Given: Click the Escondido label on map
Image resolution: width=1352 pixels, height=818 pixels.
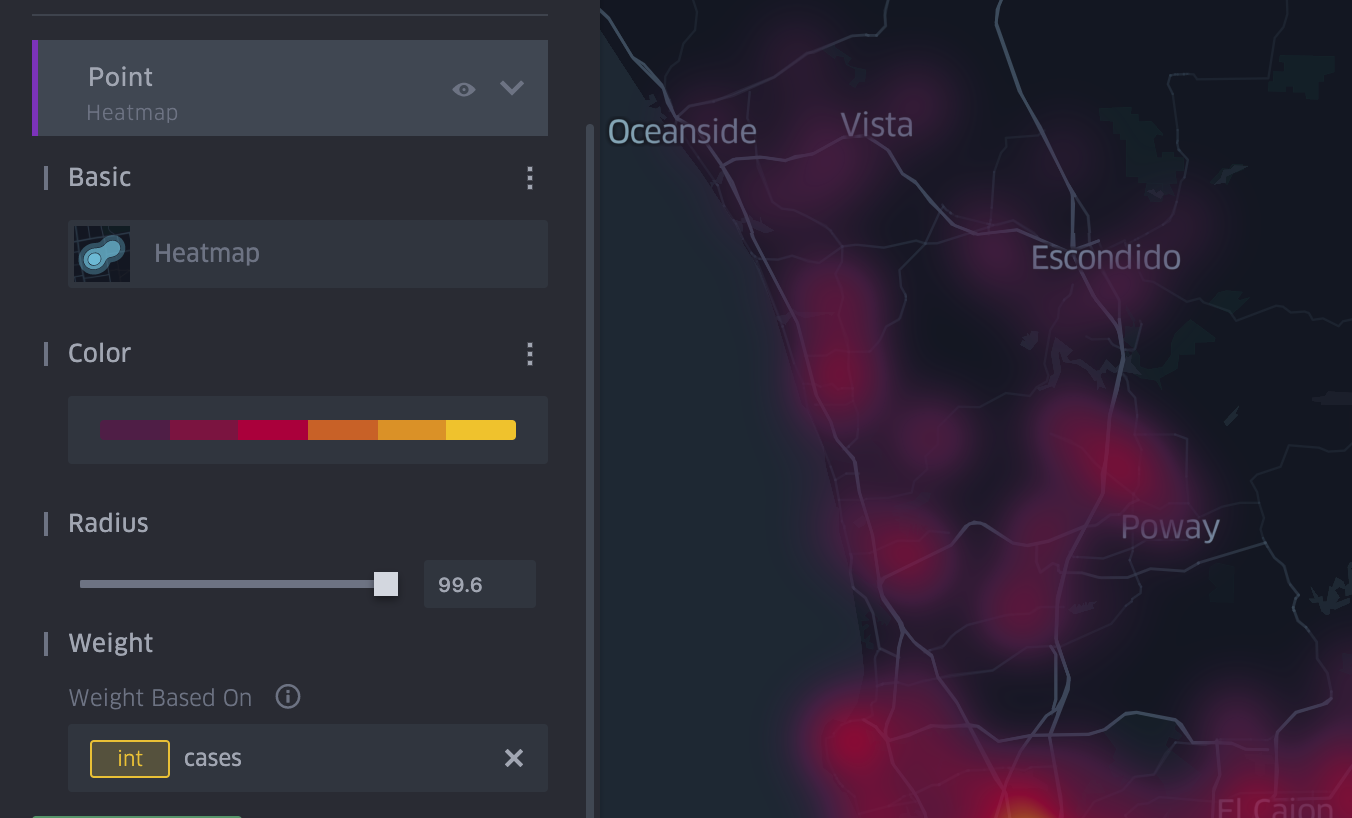Looking at the screenshot, I should coord(1106,258).
